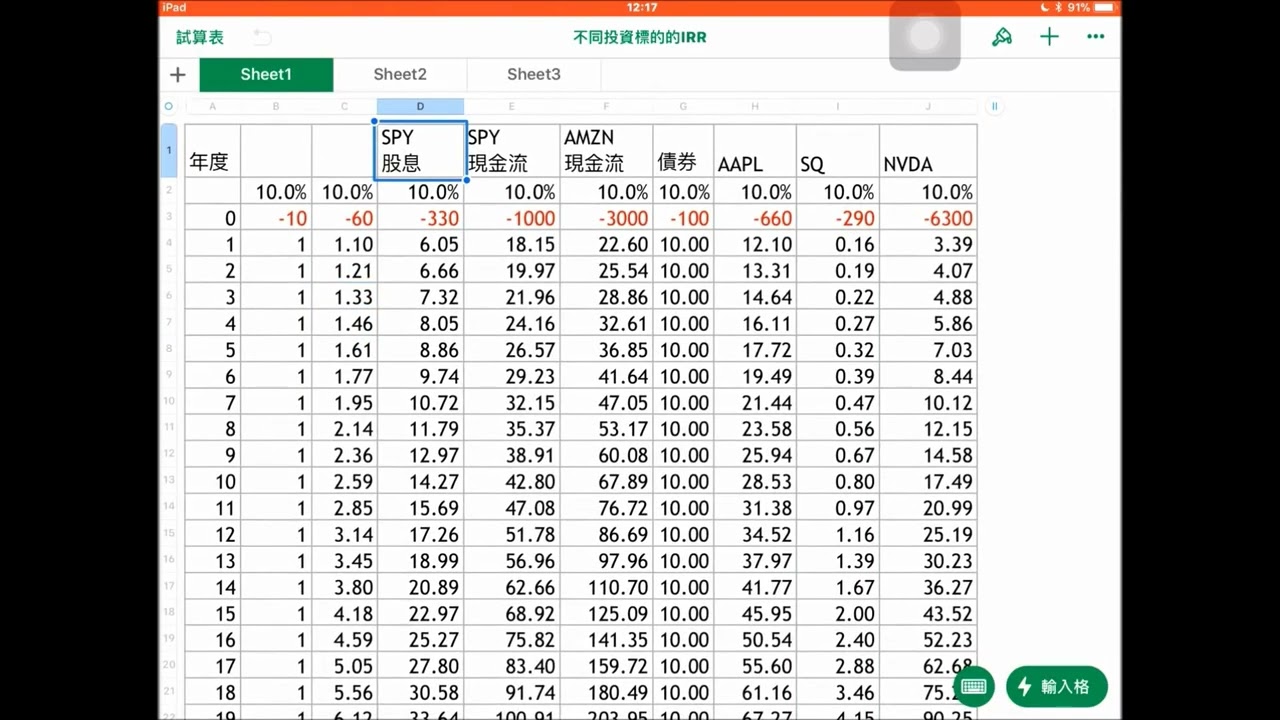
Task: Tap the Do Not Disturb moon icon
Action: point(1045,7)
